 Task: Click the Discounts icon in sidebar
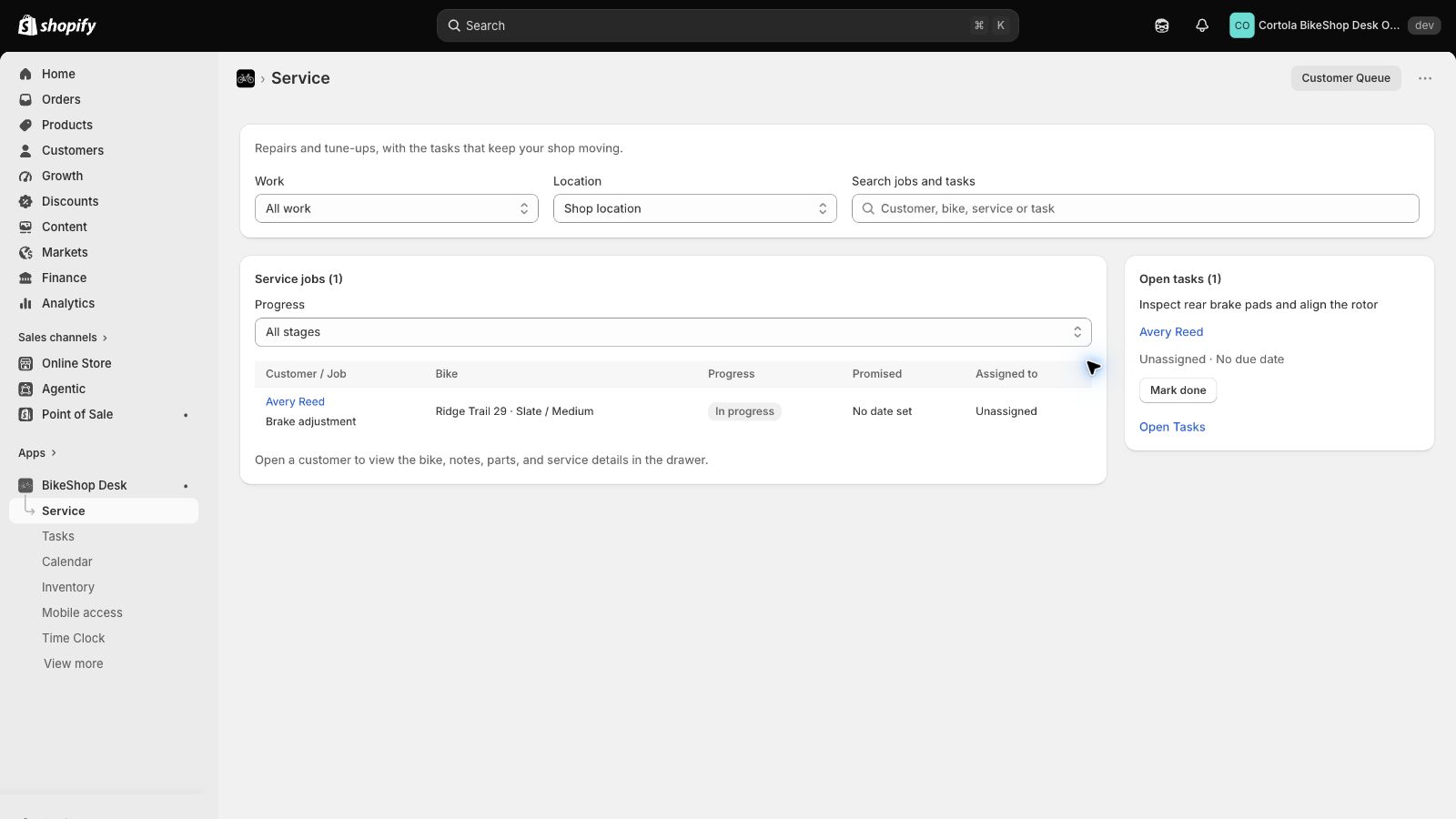coord(25,201)
